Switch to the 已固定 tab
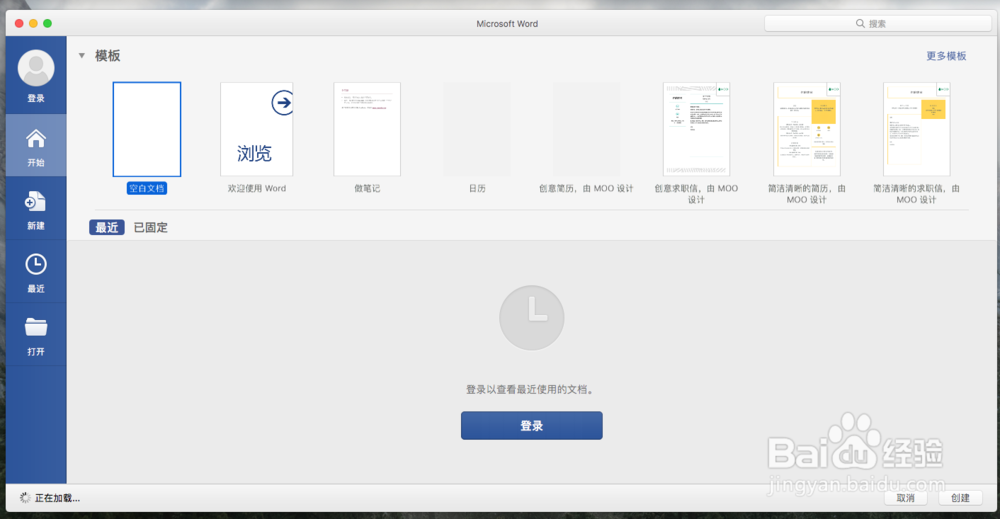 [151, 227]
